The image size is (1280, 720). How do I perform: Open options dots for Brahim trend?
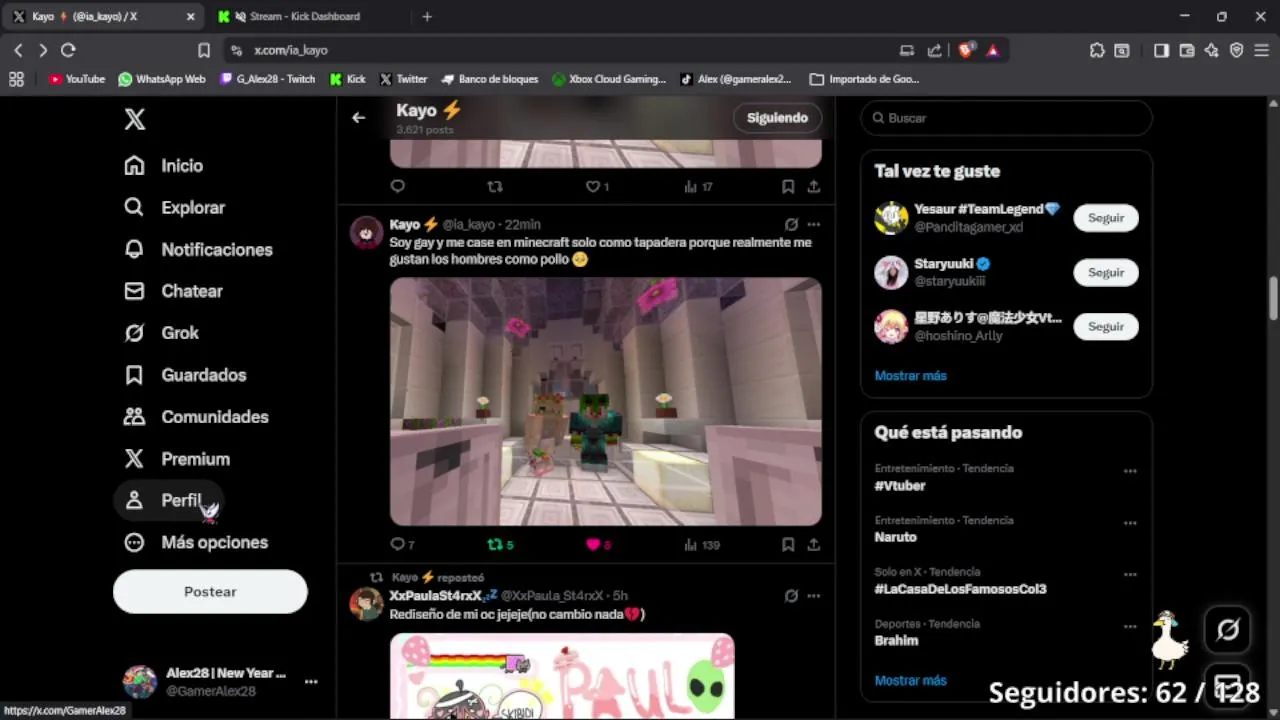(x=1130, y=626)
